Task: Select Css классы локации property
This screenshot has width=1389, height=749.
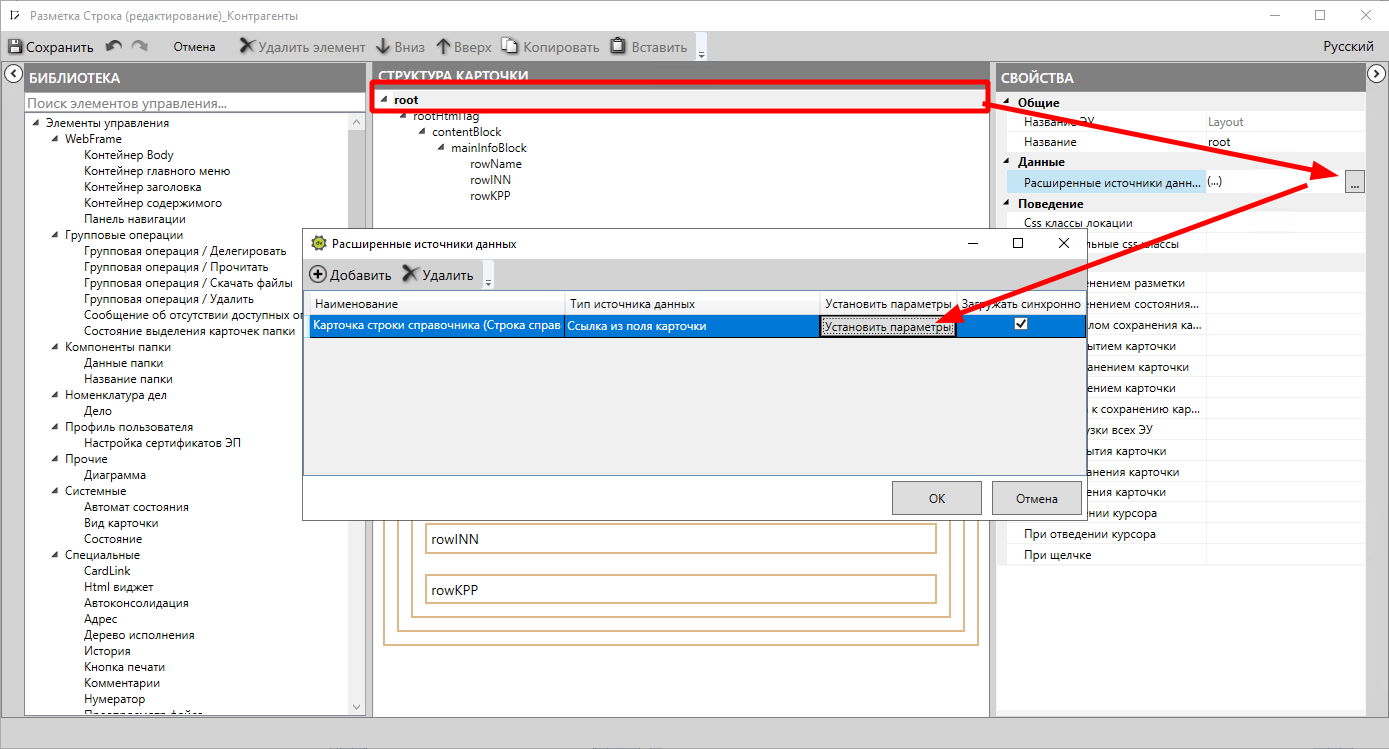Action: [x=1078, y=223]
